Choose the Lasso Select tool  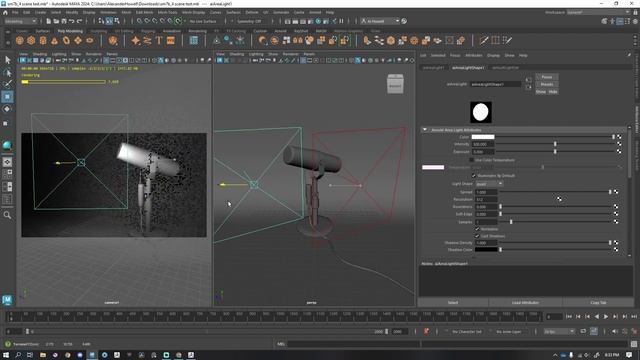point(7,72)
